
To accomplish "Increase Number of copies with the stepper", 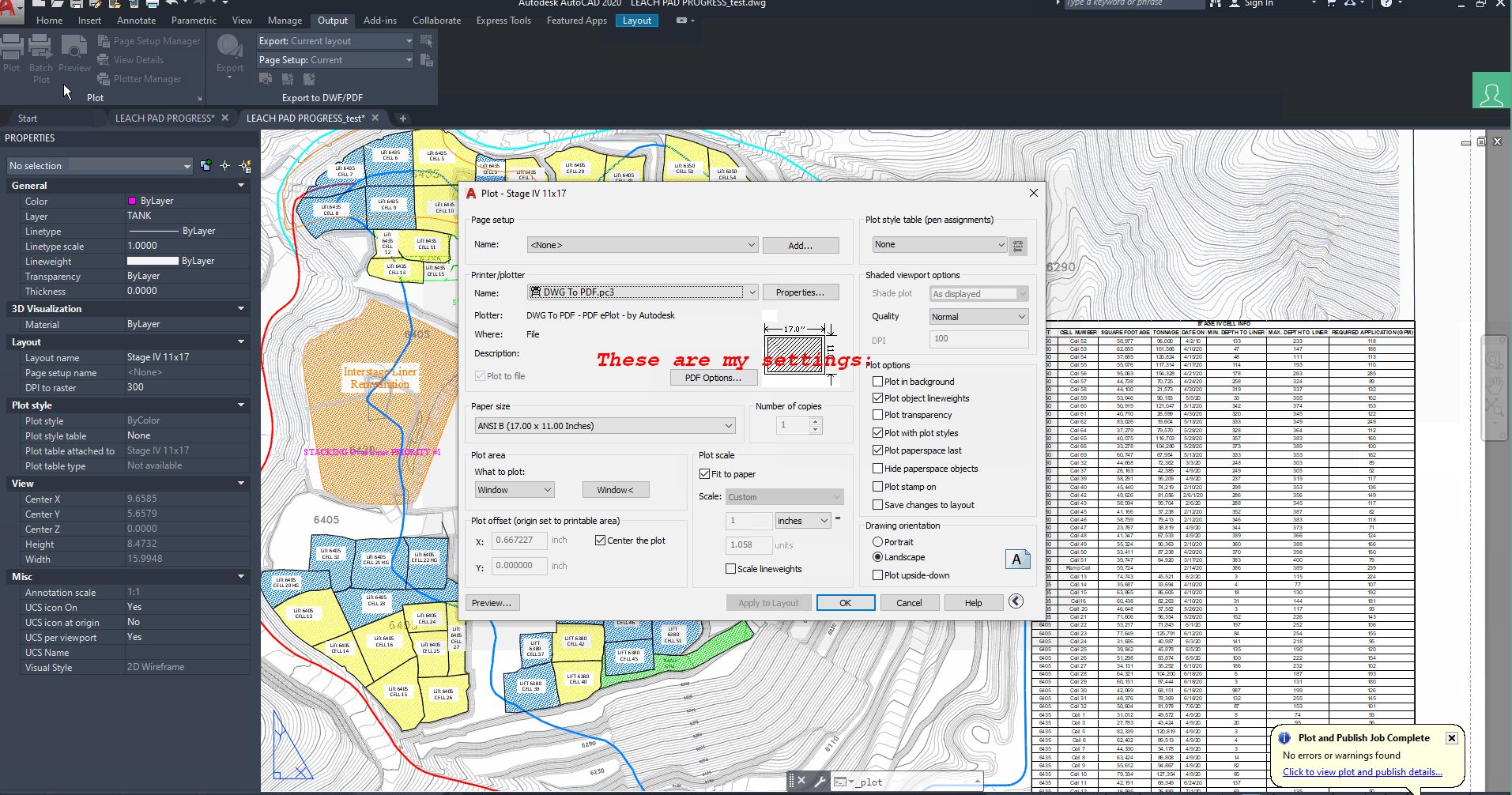I will (815, 420).
